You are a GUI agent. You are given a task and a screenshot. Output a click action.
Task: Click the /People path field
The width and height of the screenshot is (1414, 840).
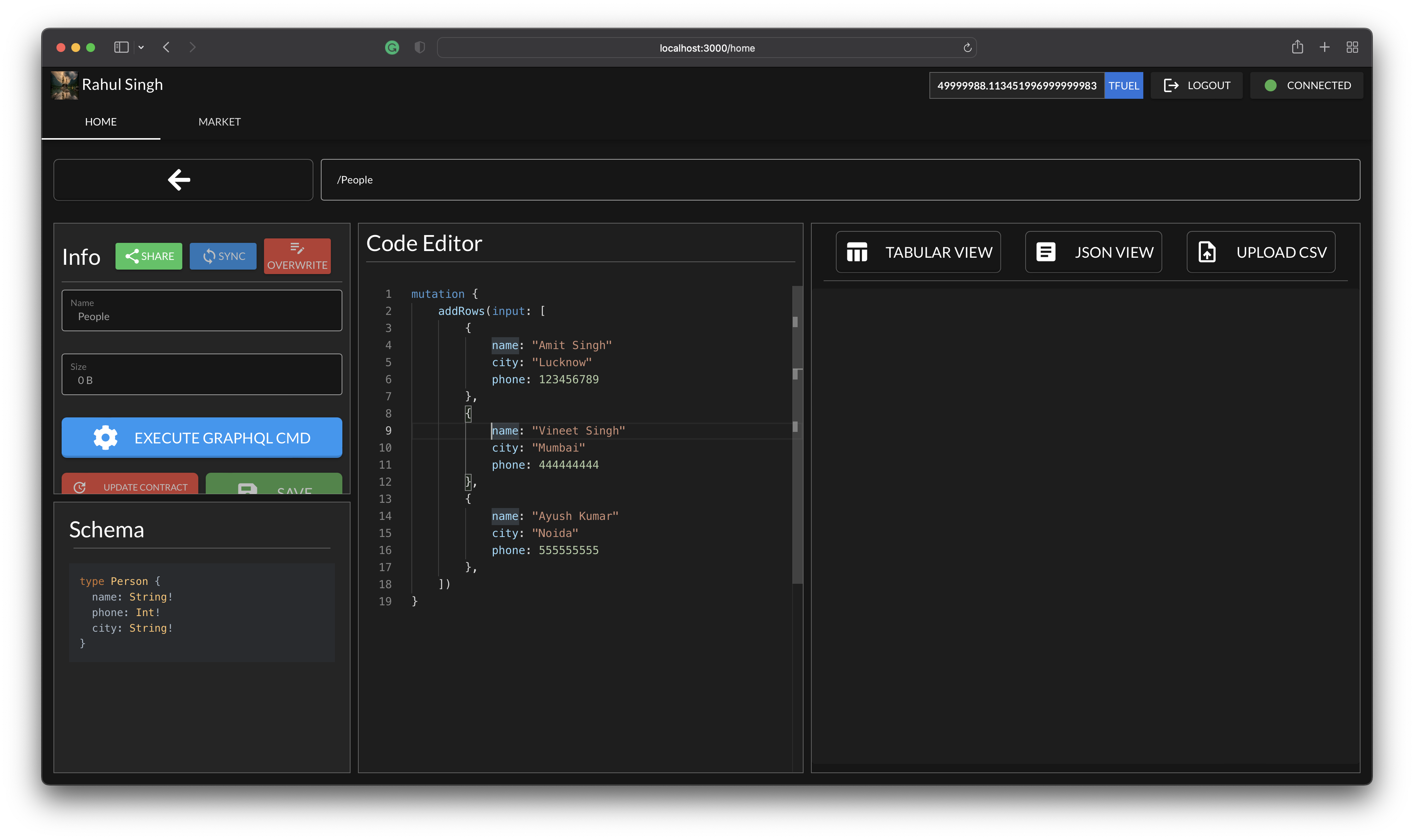[x=840, y=180]
